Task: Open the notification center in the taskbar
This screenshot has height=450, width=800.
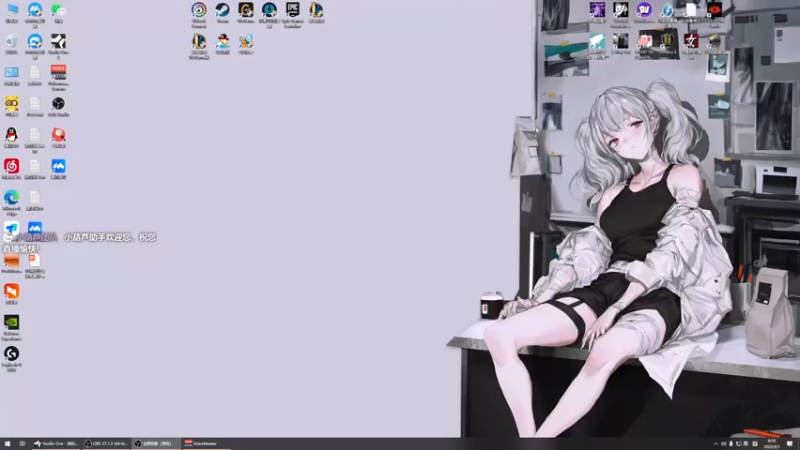Action: point(790,443)
